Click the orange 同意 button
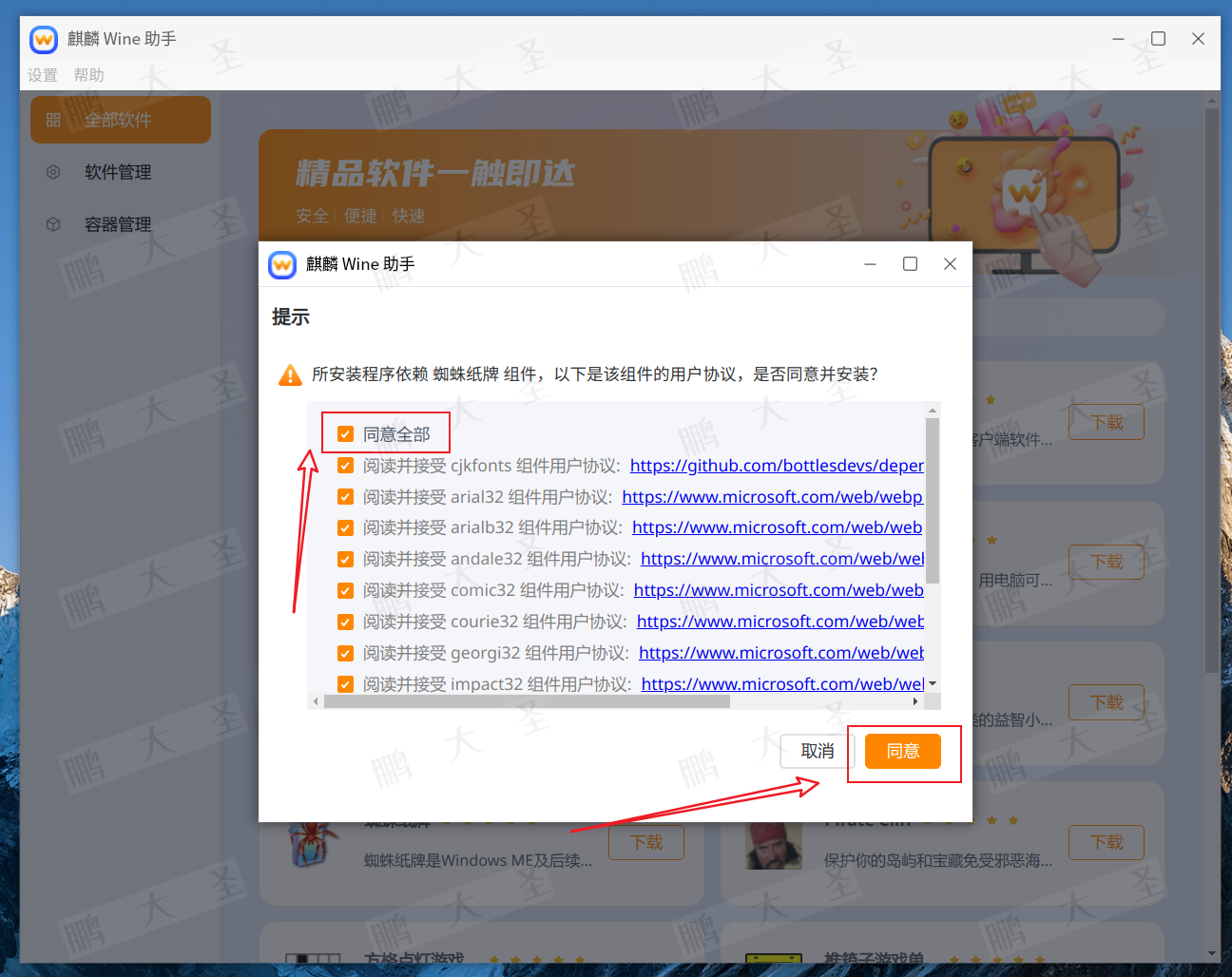 [x=903, y=751]
